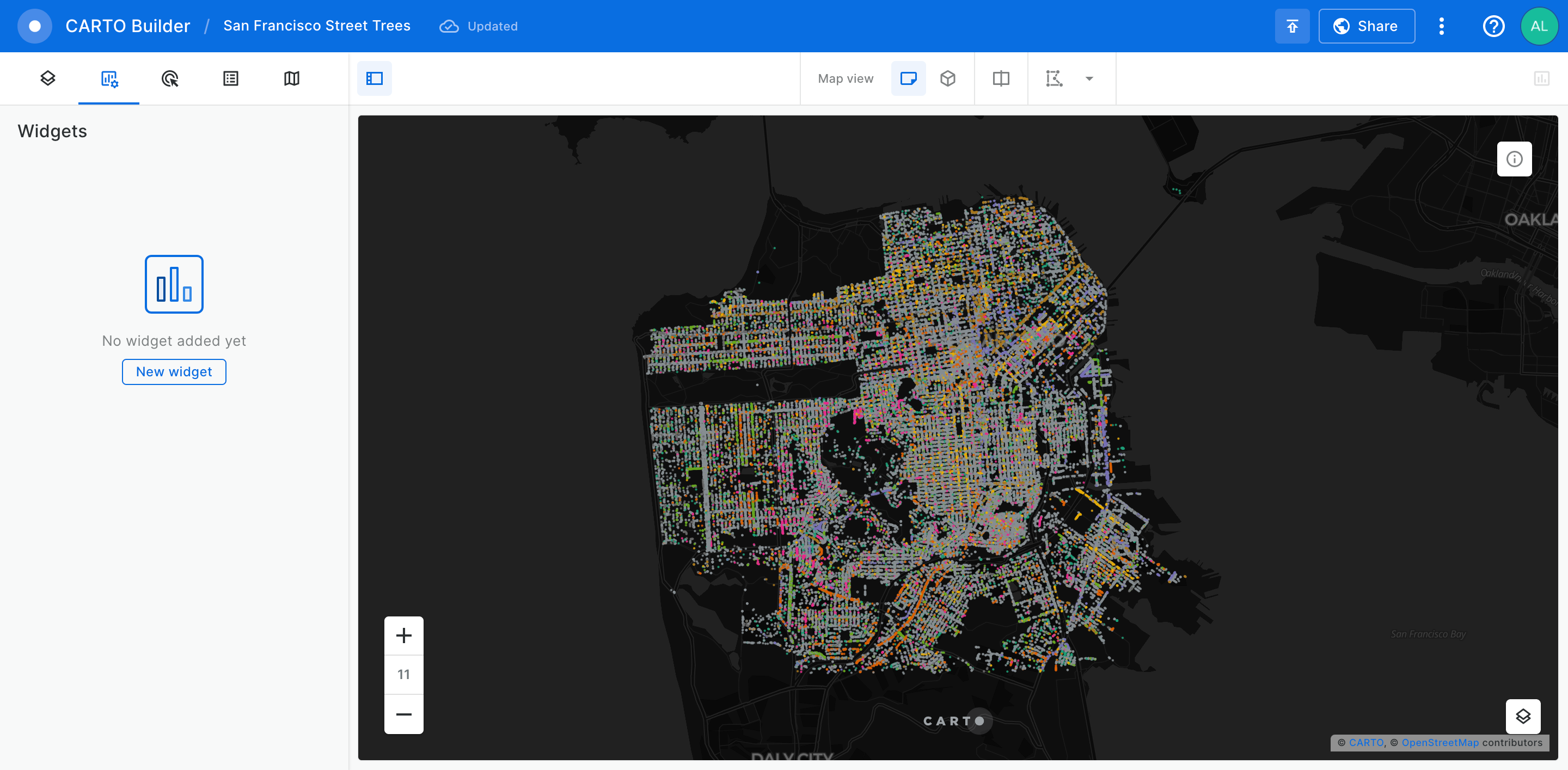1568x770 pixels.
Task: Switch to 2D map view
Action: pyautogui.click(x=908, y=78)
